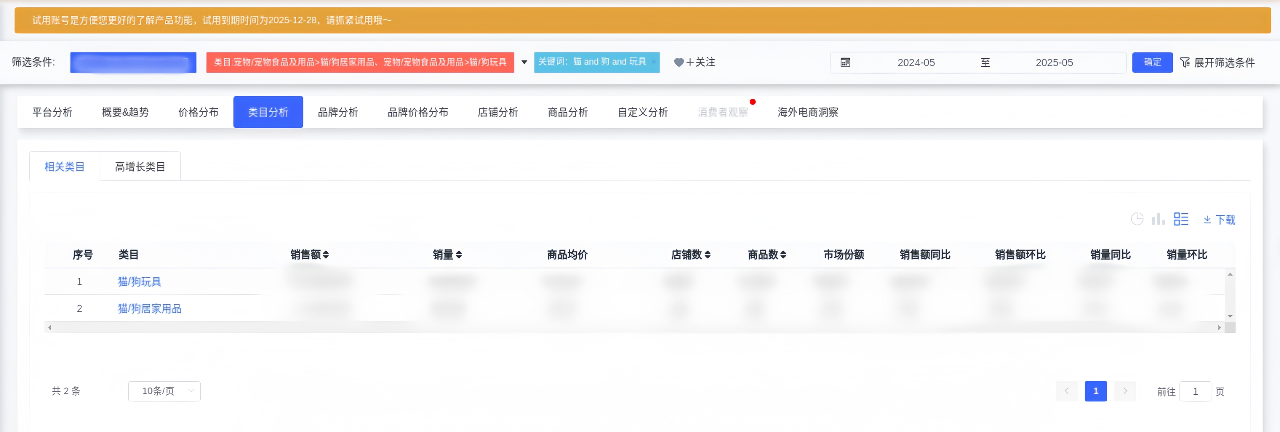Switch to pie chart view
Image resolution: width=1280 pixels, height=432 pixels.
click(1137, 219)
